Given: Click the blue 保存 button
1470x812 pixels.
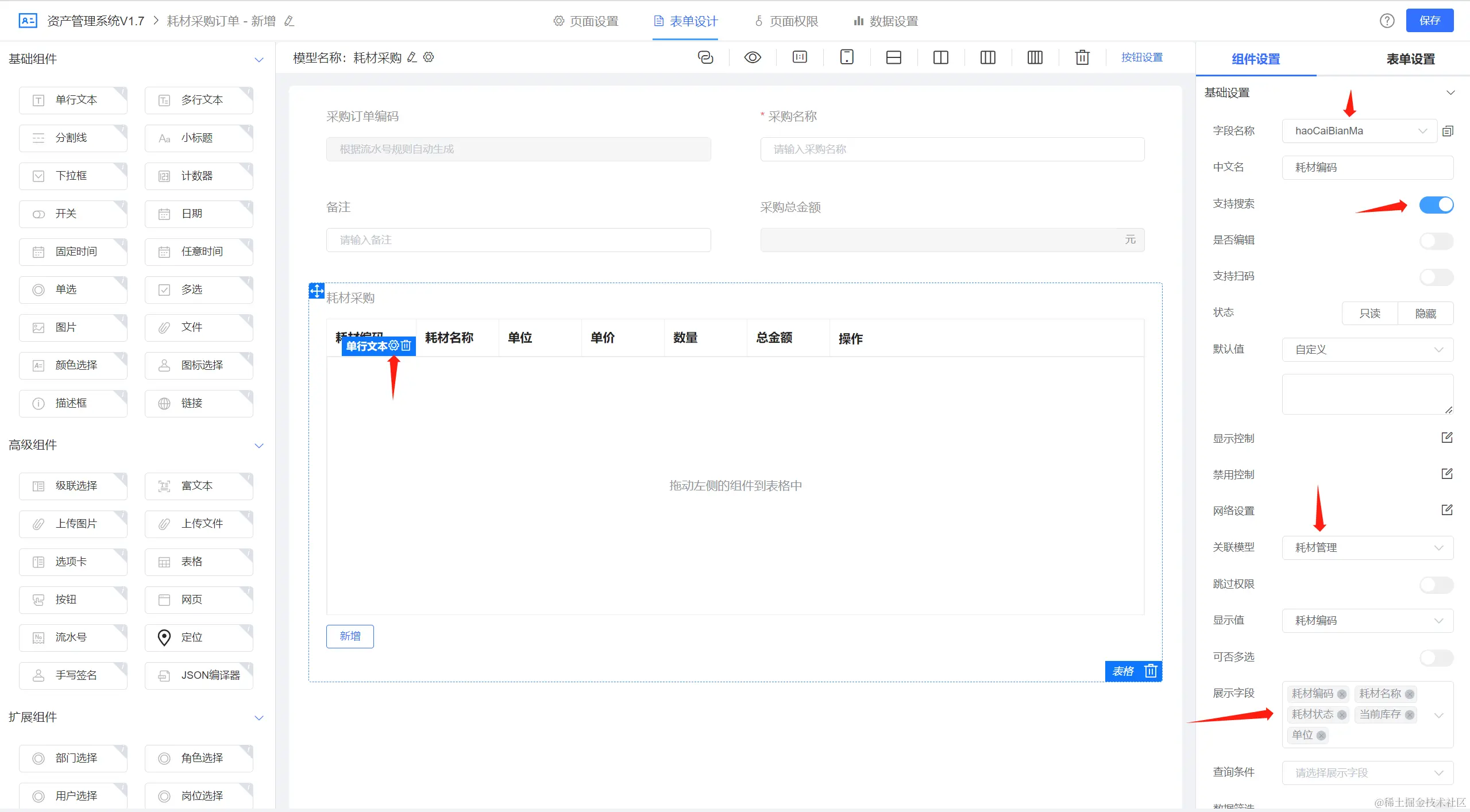Looking at the screenshot, I should (x=1429, y=21).
